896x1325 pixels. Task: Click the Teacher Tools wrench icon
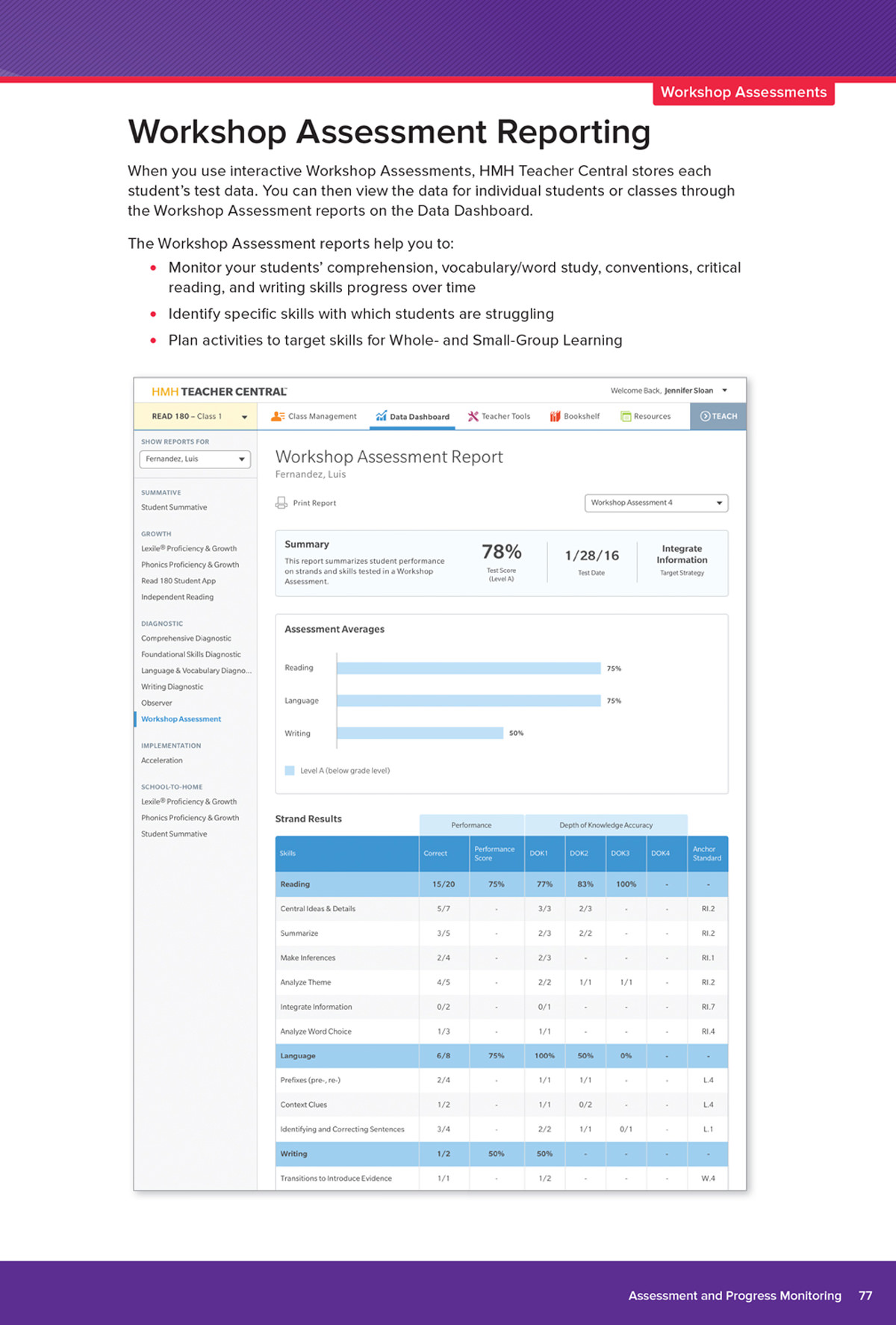coord(473,417)
